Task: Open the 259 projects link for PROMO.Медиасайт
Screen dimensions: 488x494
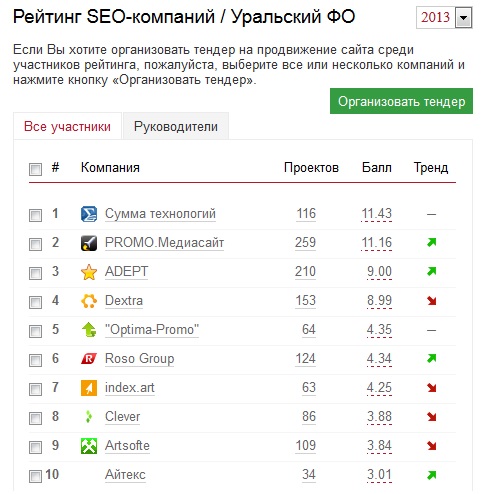Action: coord(305,242)
